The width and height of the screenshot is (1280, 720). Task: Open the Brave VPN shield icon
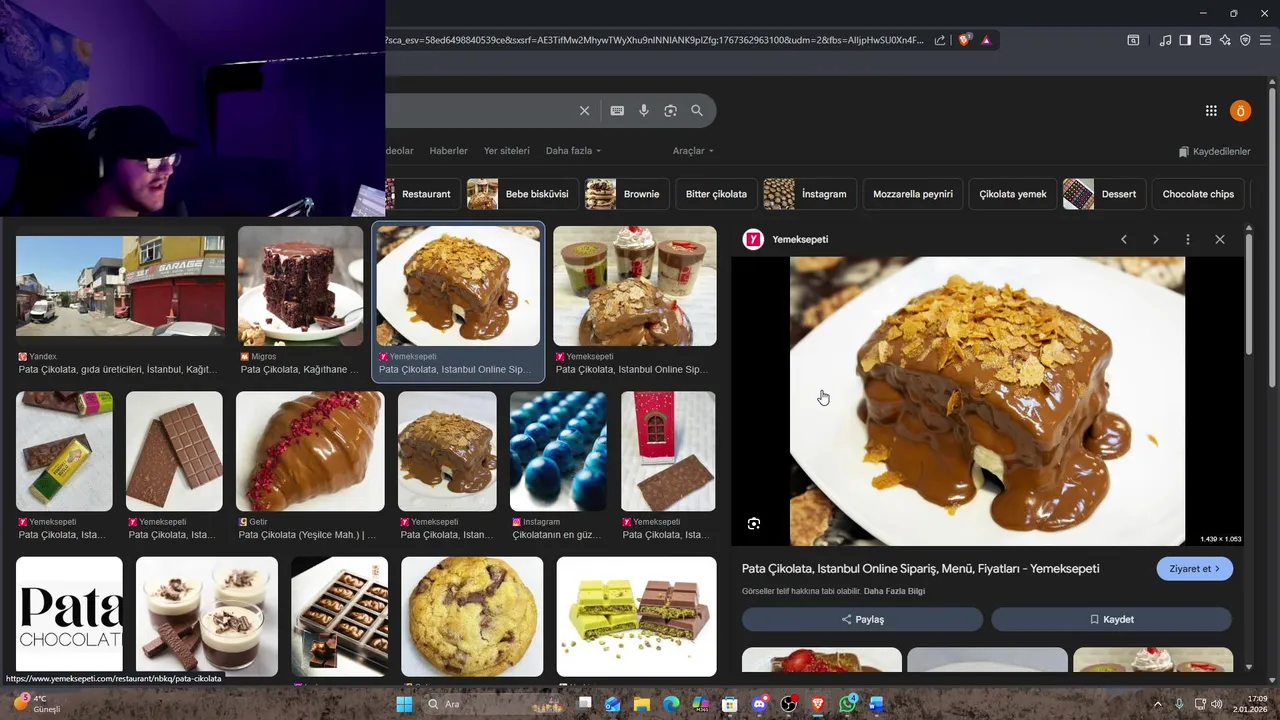[x=1245, y=40]
